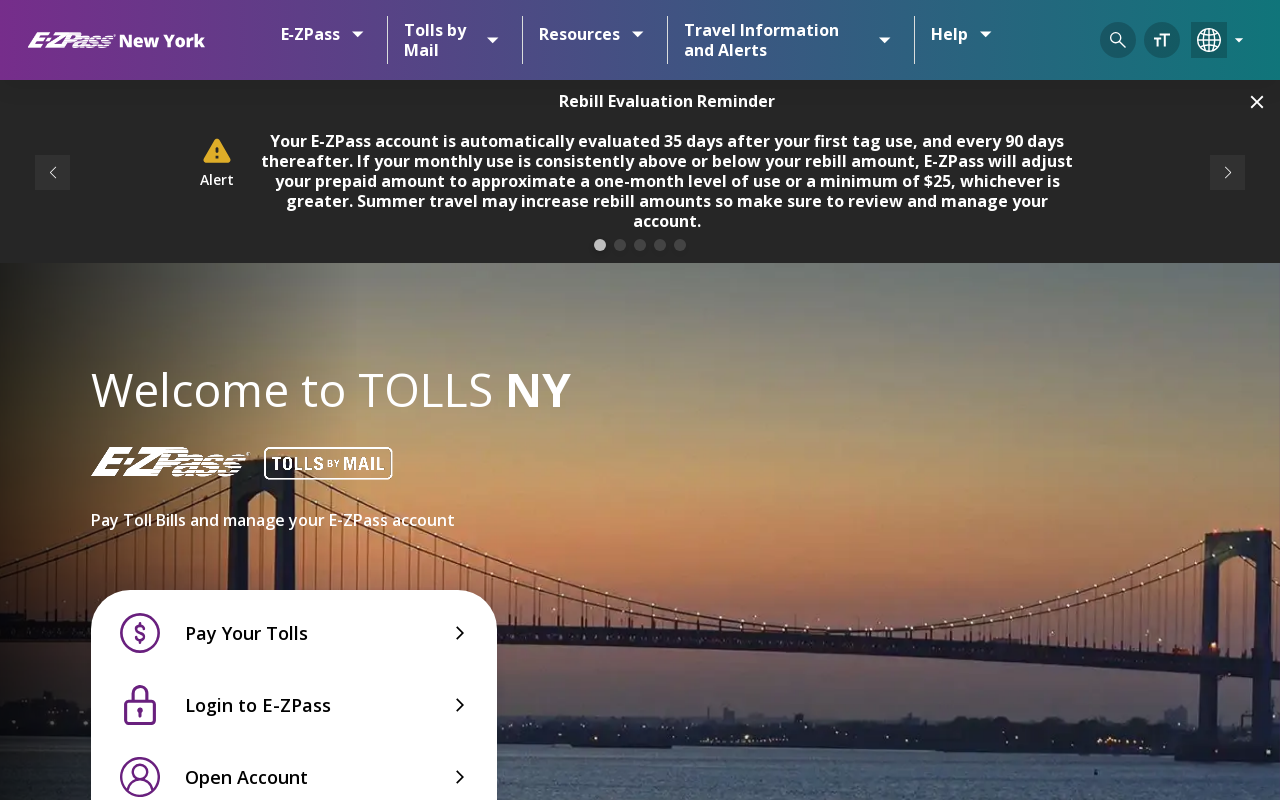Click the Pay Your Tolls chevron
This screenshot has width=1280, height=800.
(460, 633)
